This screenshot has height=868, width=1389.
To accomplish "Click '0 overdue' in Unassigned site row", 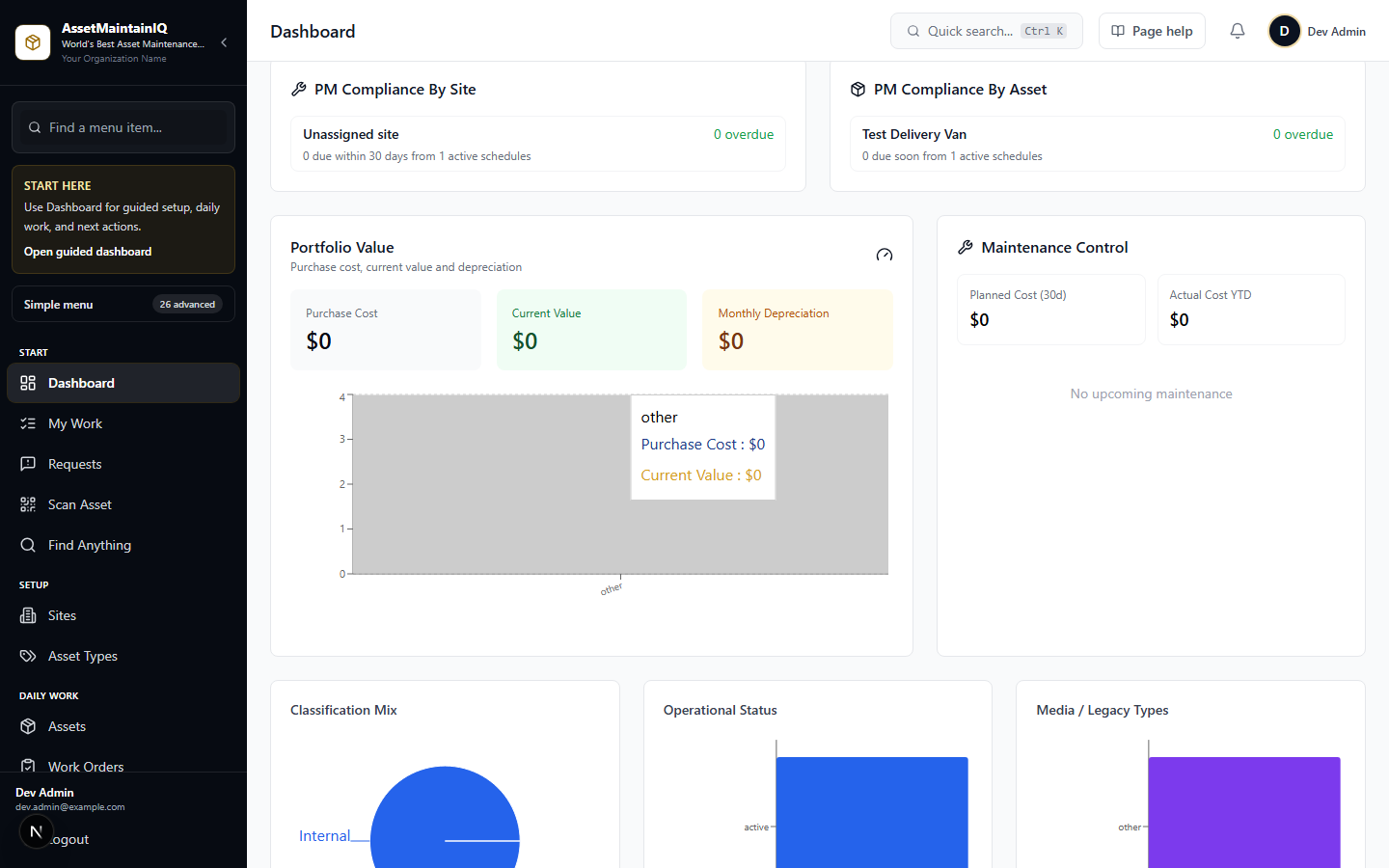I will pos(744,134).
